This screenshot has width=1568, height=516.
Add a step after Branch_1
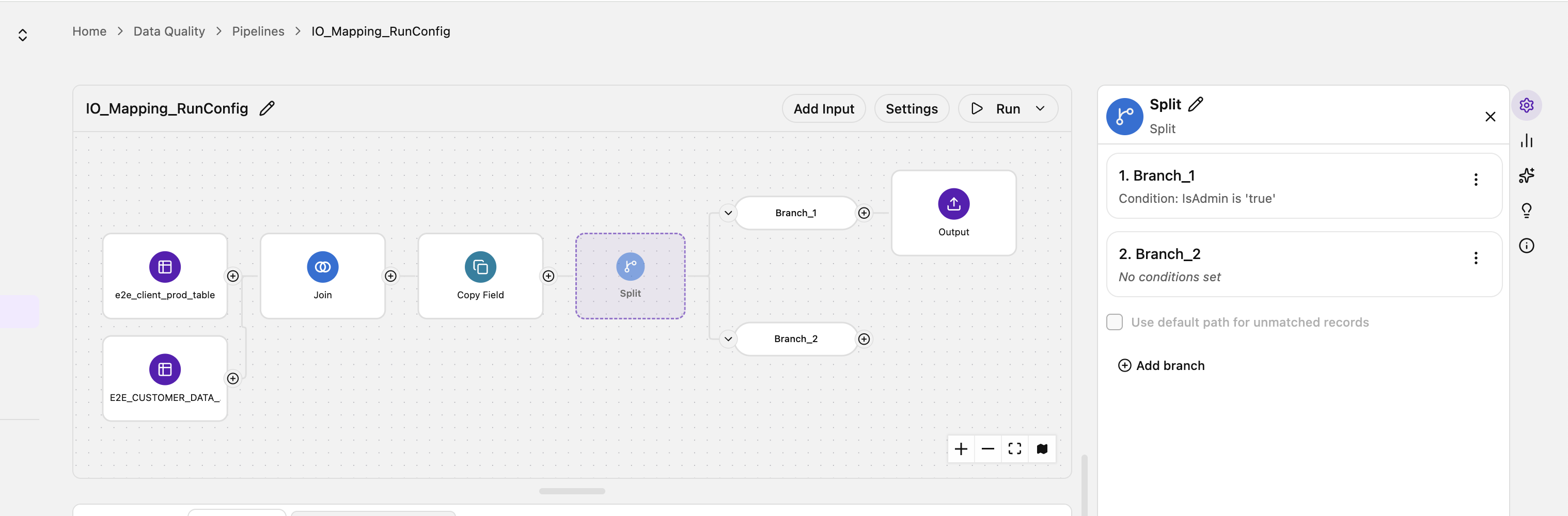coord(864,213)
